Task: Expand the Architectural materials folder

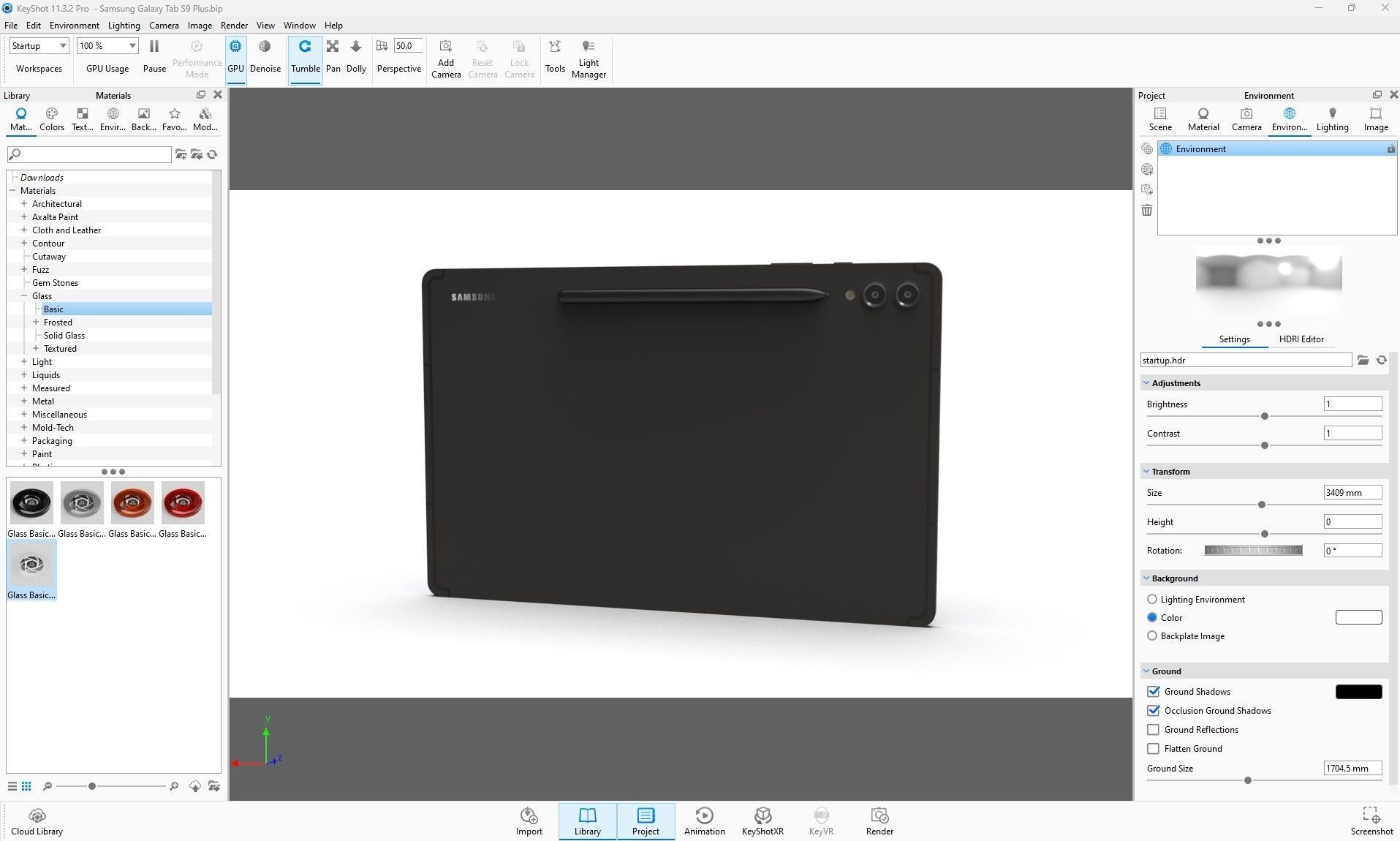Action: click(x=24, y=203)
